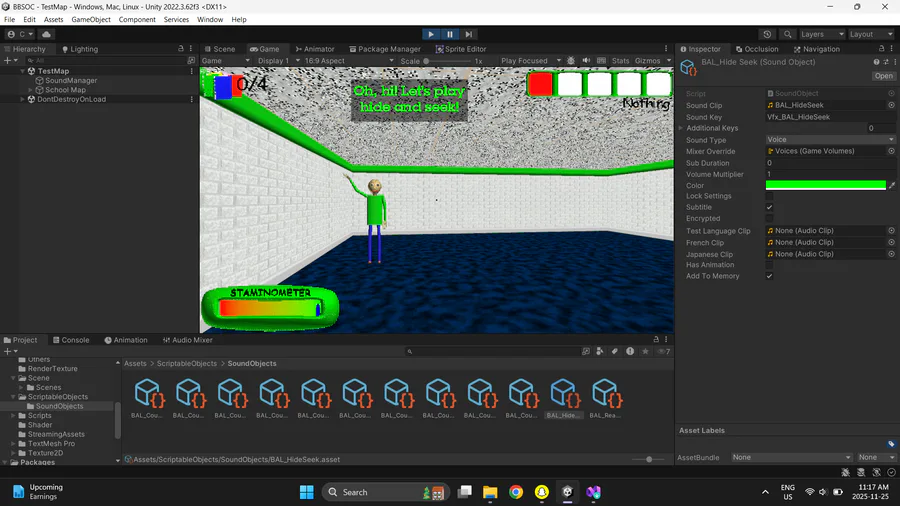Collapse the TestMap scene in Hierarchy
The image size is (900, 506).
tap(22, 71)
